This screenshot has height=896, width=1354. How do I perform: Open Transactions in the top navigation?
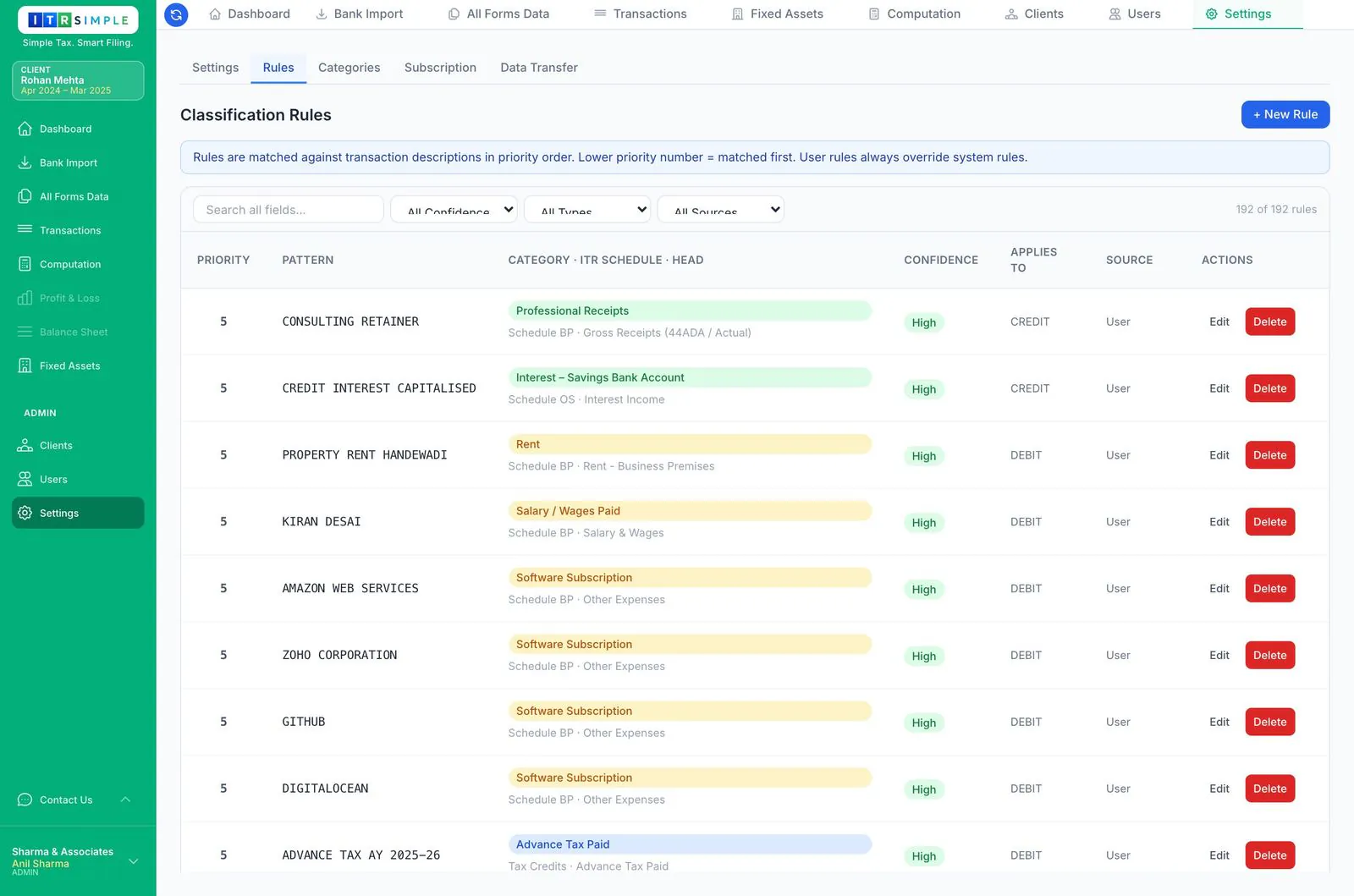(x=641, y=14)
